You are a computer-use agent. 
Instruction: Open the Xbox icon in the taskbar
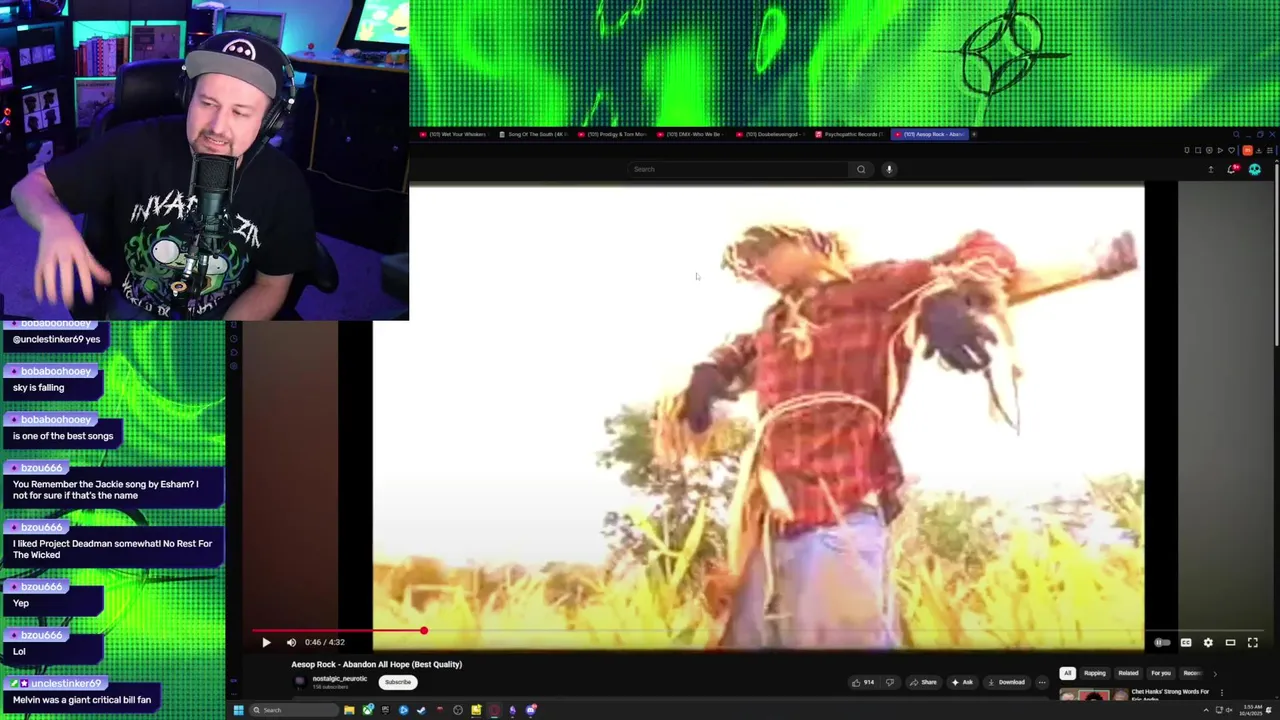(367, 710)
